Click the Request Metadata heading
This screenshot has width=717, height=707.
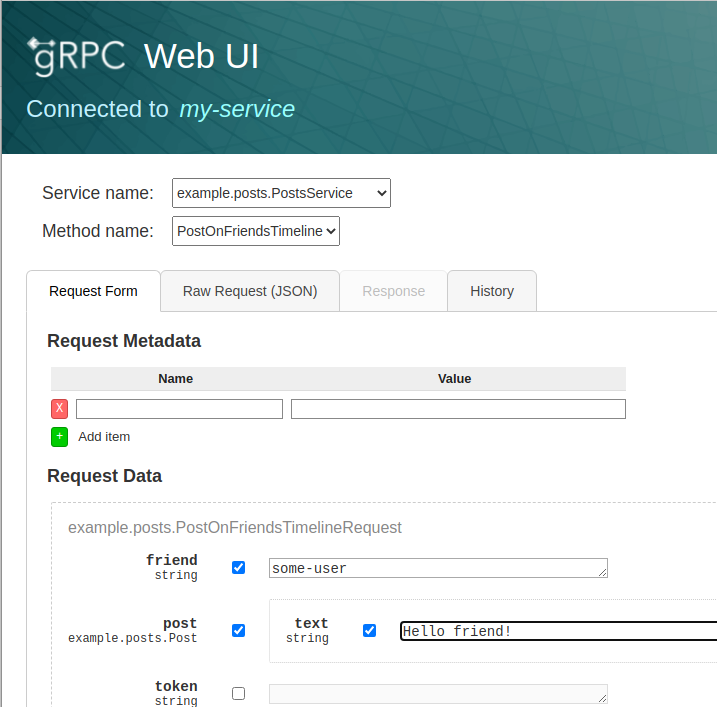[x=124, y=341]
